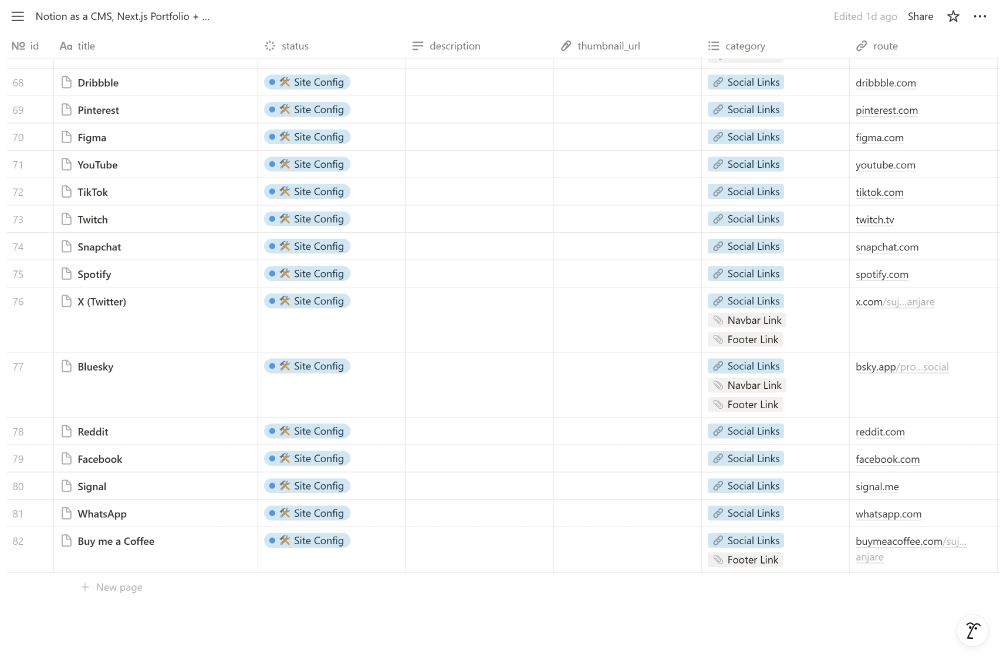The width and height of the screenshot is (1000, 658).
Task: Click the page icon beside WhatsApp
Action: point(66,514)
